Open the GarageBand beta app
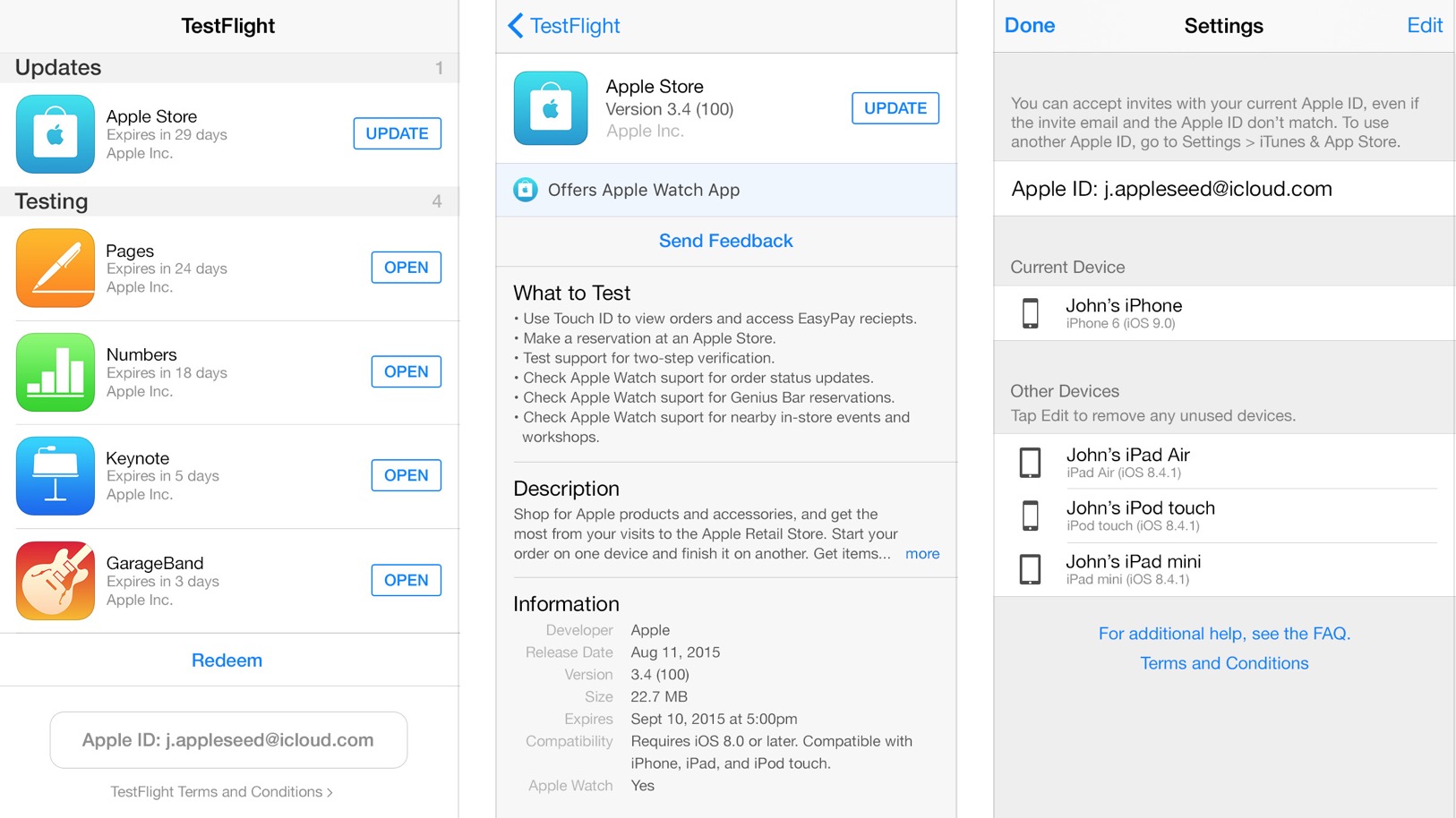1456x818 pixels. pyautogui.click(x=407, y=580)
